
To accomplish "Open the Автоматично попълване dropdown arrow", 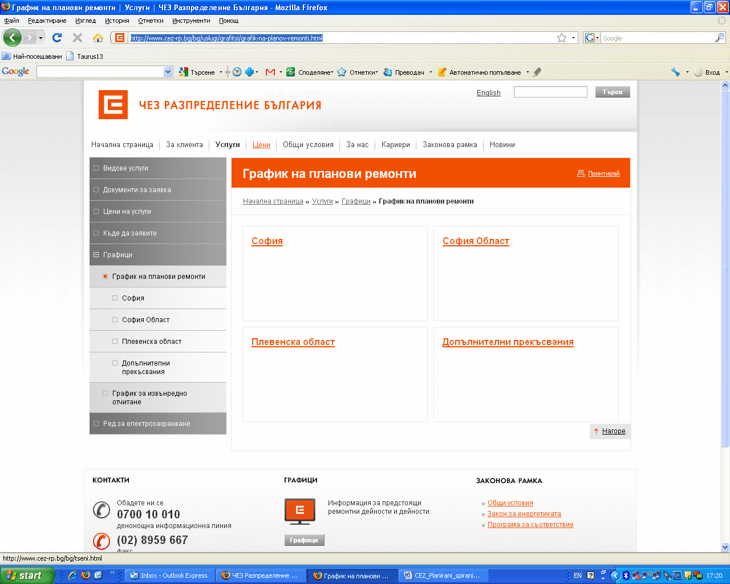I will pos(527,72).
